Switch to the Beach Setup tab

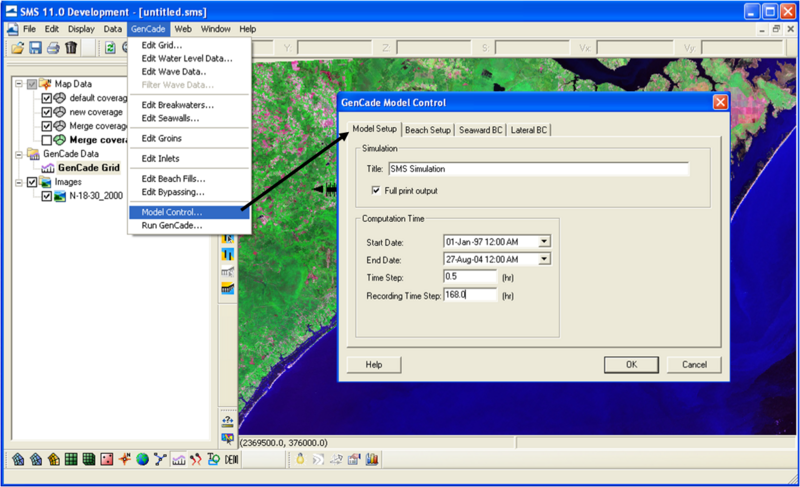tap(428, 130)
